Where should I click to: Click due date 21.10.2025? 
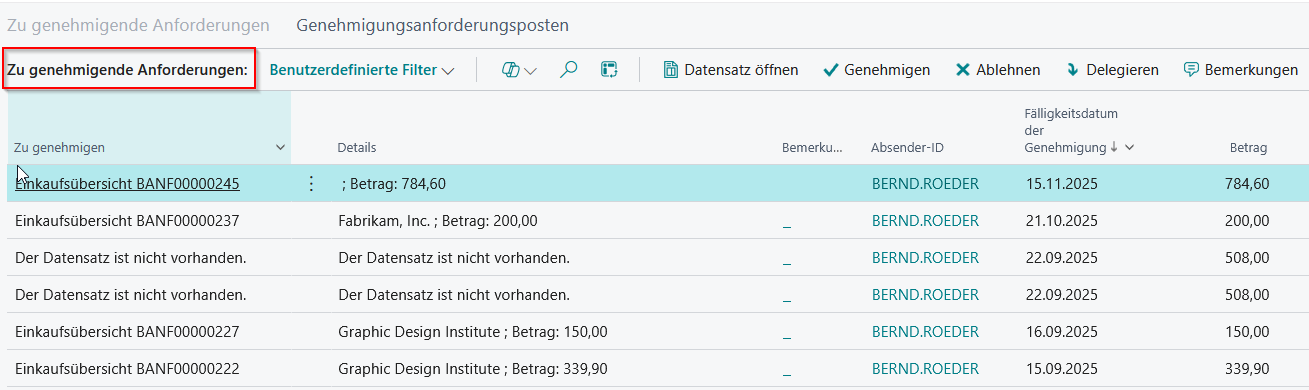click(1062, 221)
